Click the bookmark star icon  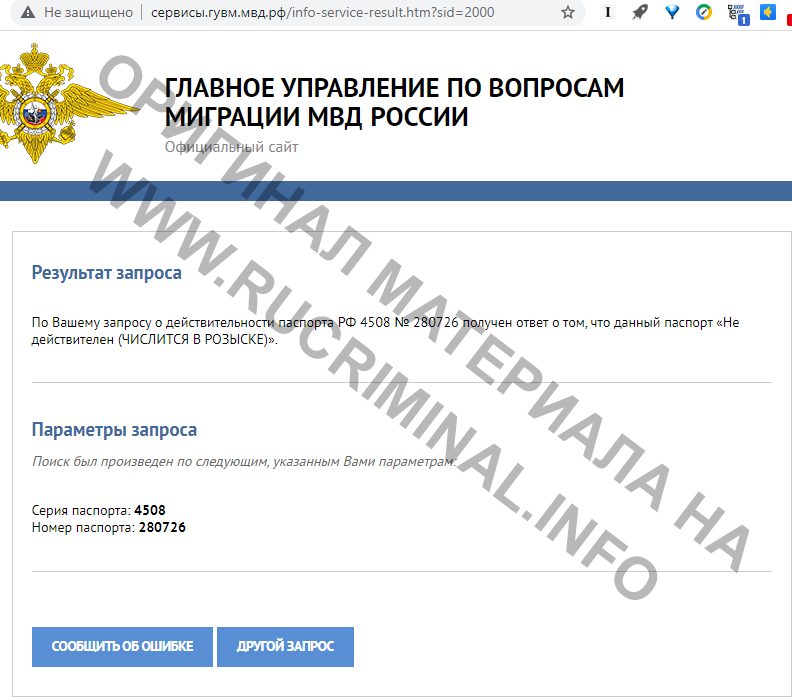(x=568, y=13)
